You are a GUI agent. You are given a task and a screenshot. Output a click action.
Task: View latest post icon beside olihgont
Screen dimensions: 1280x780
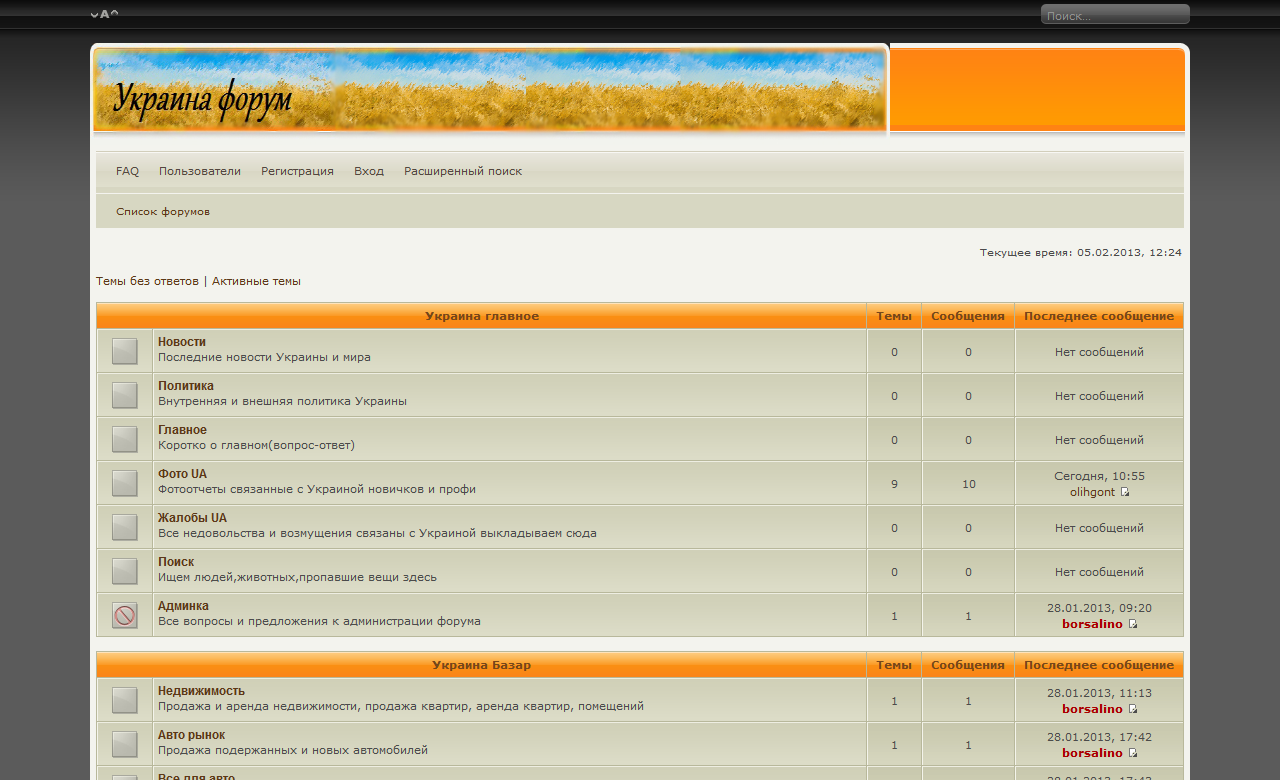(1125, 492)
